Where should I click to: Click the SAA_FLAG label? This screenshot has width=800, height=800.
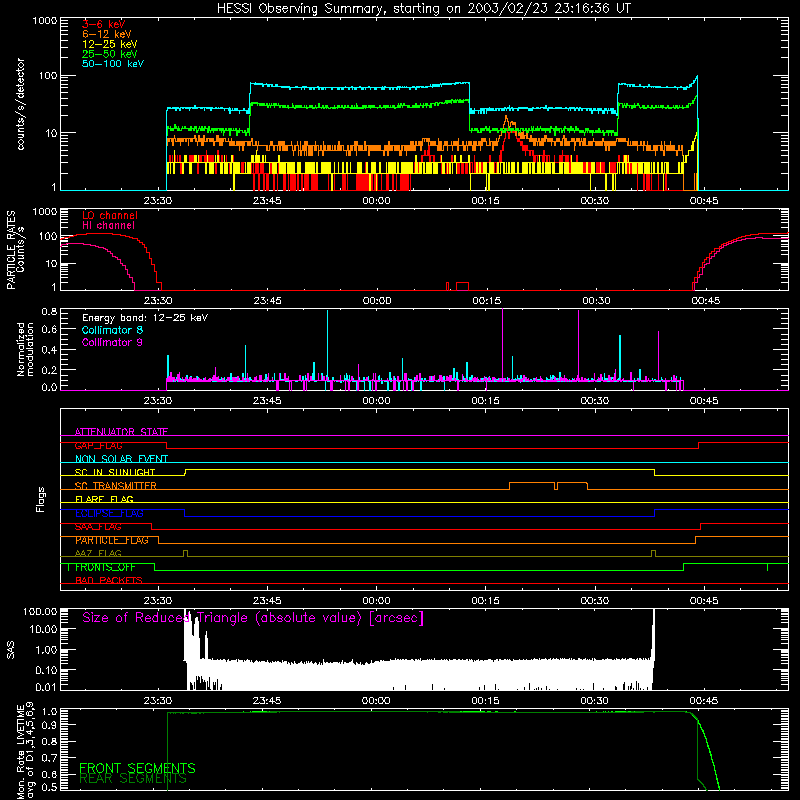(98, 527)
